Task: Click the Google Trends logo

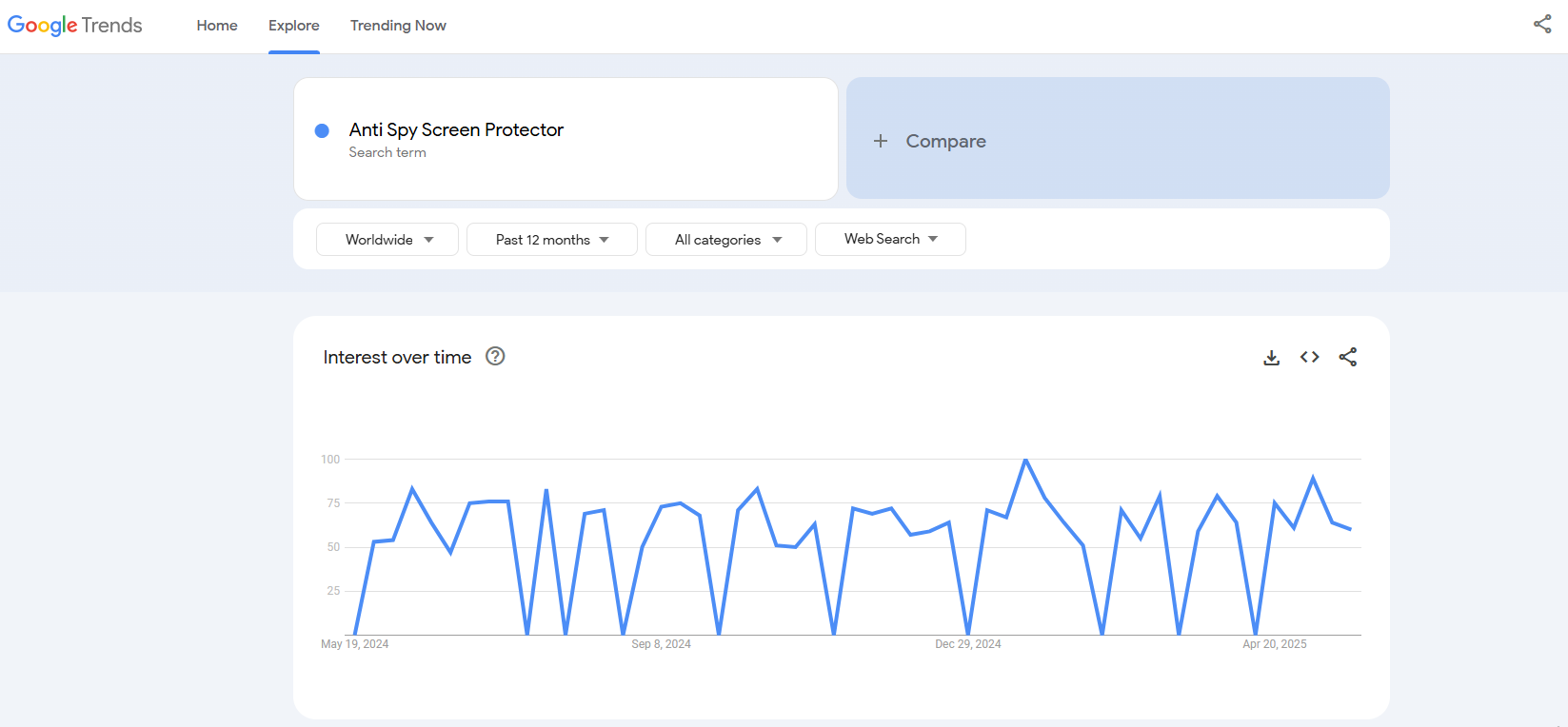Action: [75, 26]
